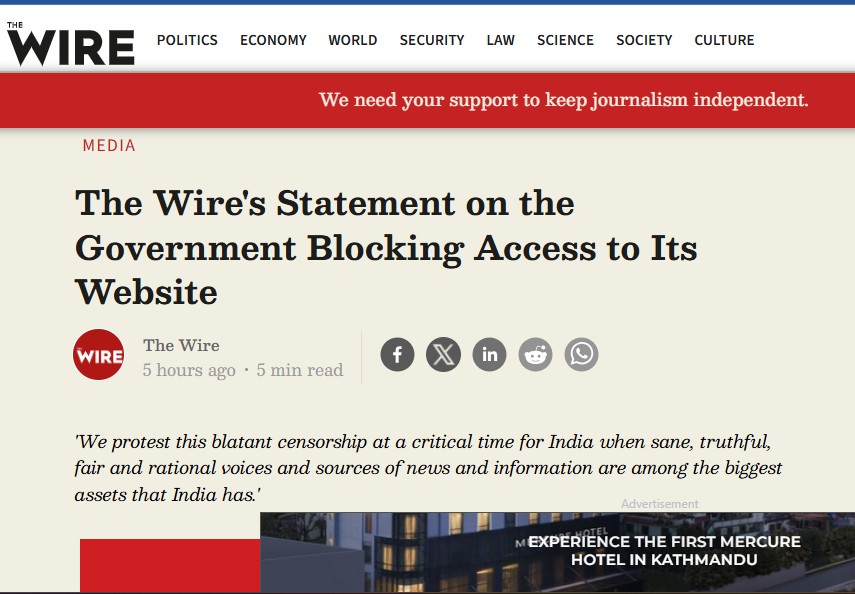Go to the World section
This screenshot has height=594, width=855.
[x=353, y=40]
